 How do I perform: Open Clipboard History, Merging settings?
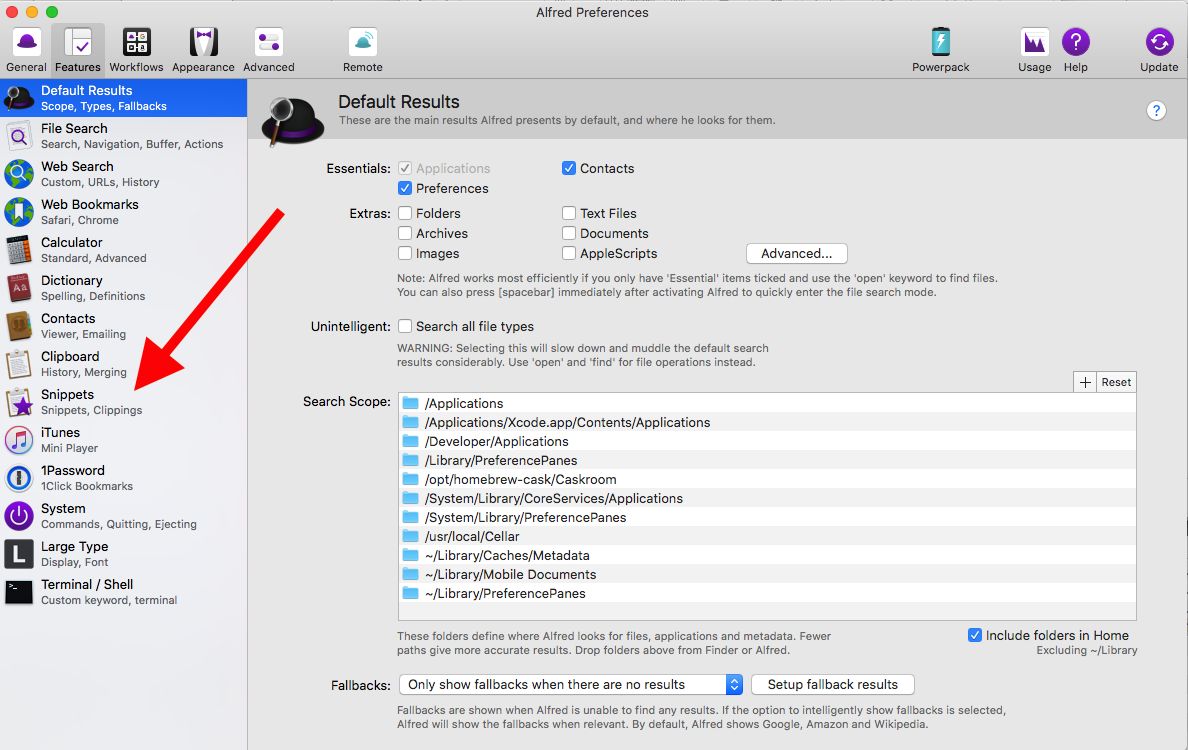(x=123, y=364)
